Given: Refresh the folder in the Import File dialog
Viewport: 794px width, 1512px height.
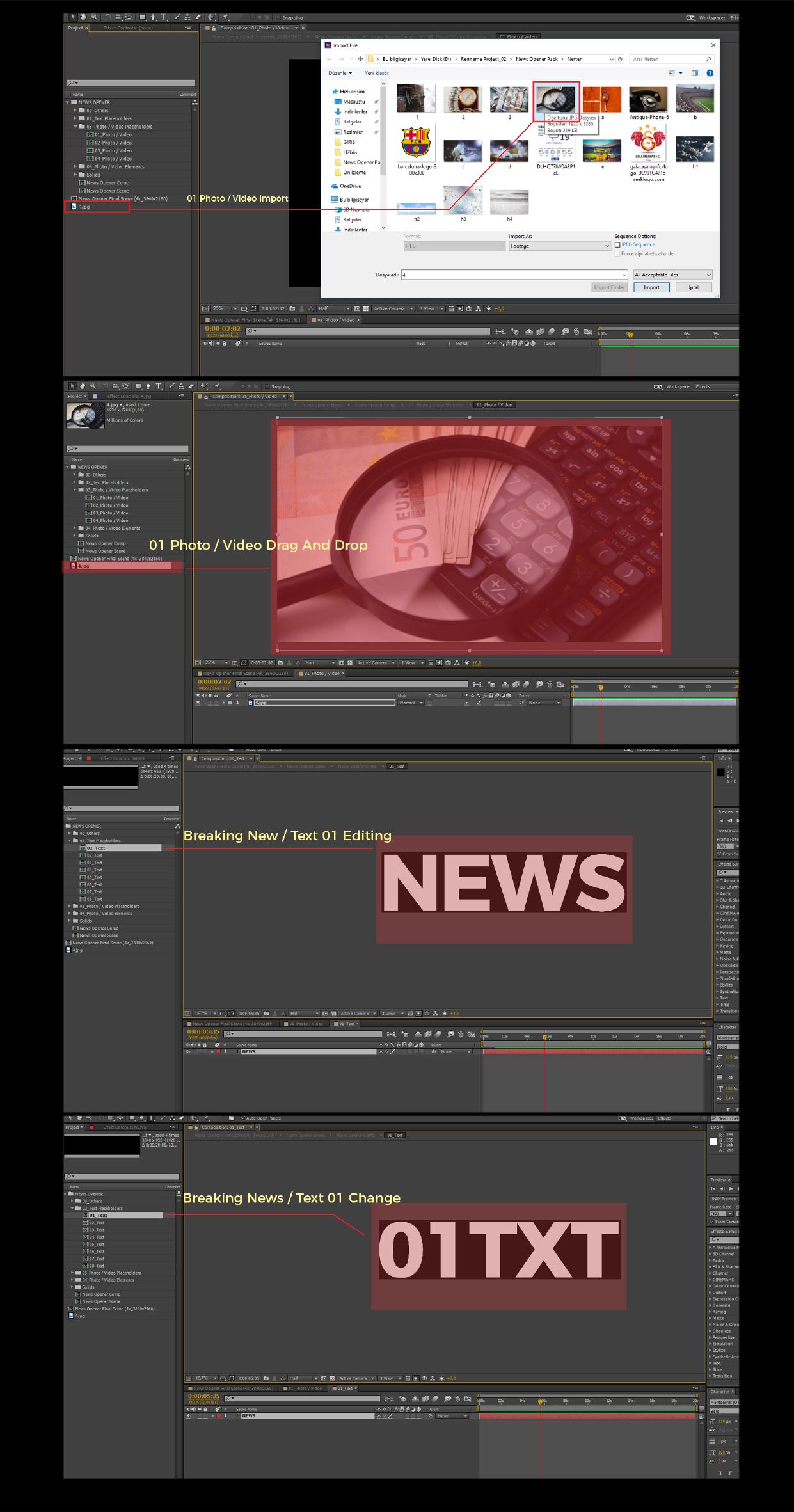Looking at the screenshot, I should (620, 59).
